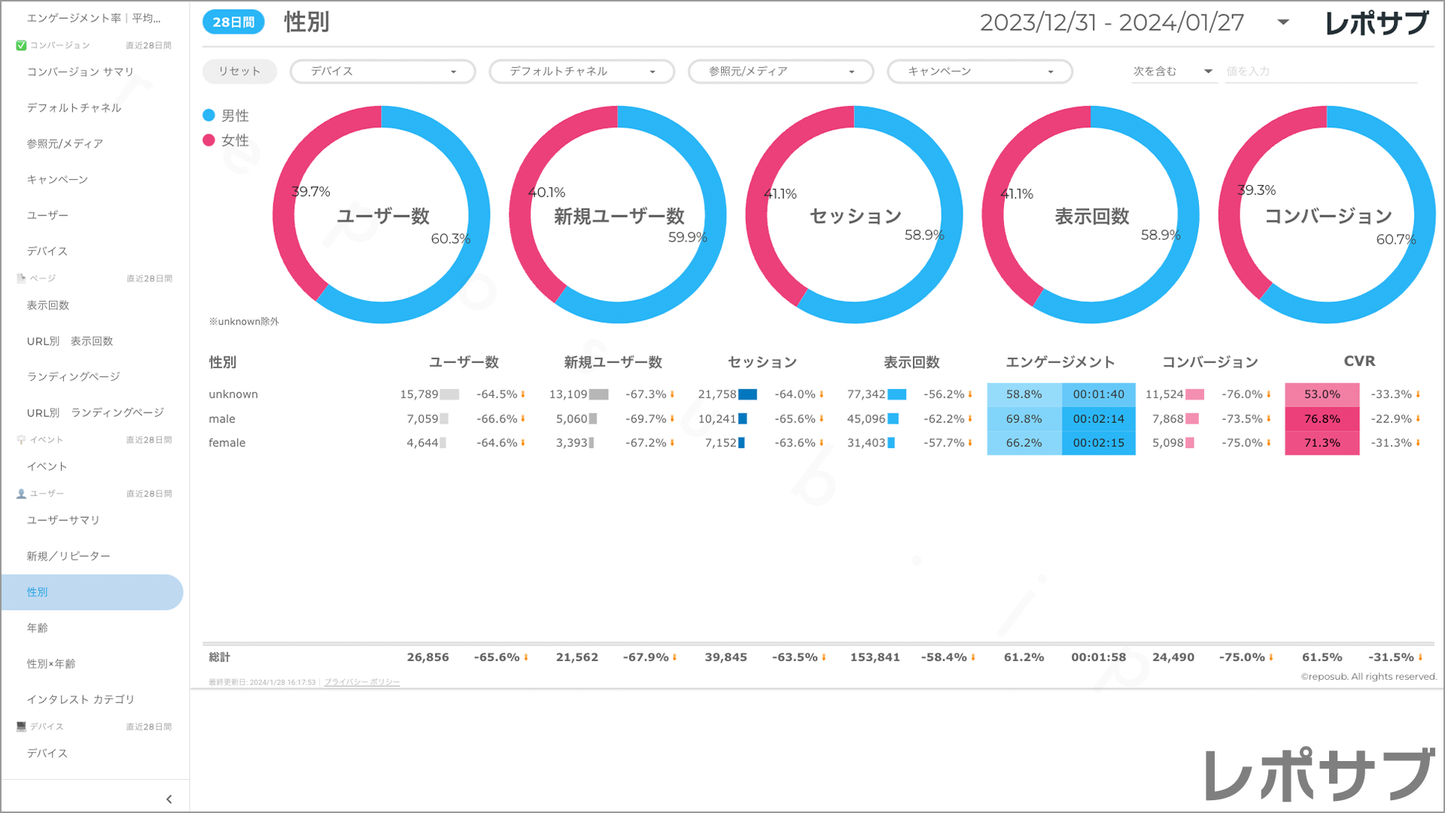Open コンバージョン サマリ in the sidebar
This screenshot has height=813, width=1445.
point(80,72)
